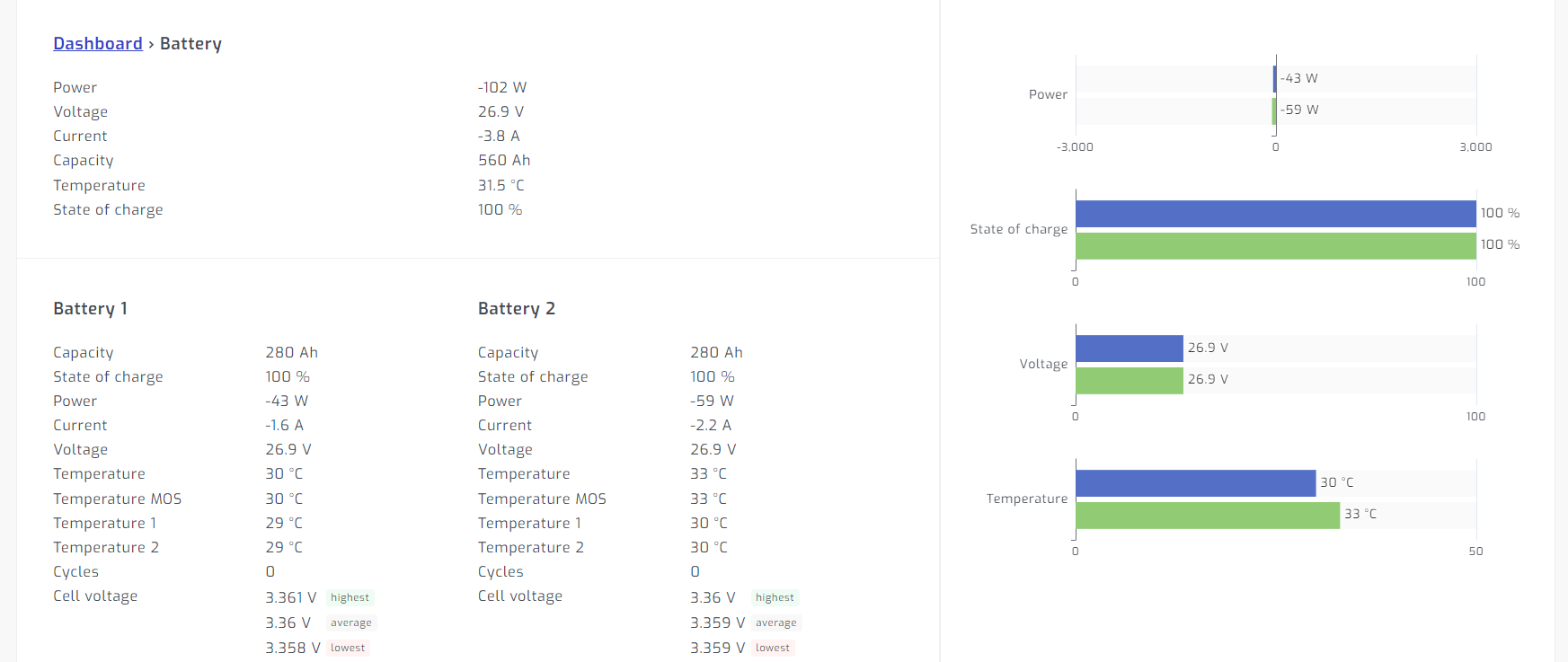
Task: Click Battery 1 'lowest' cell voltage badge
Action: (x=348, y=649)
